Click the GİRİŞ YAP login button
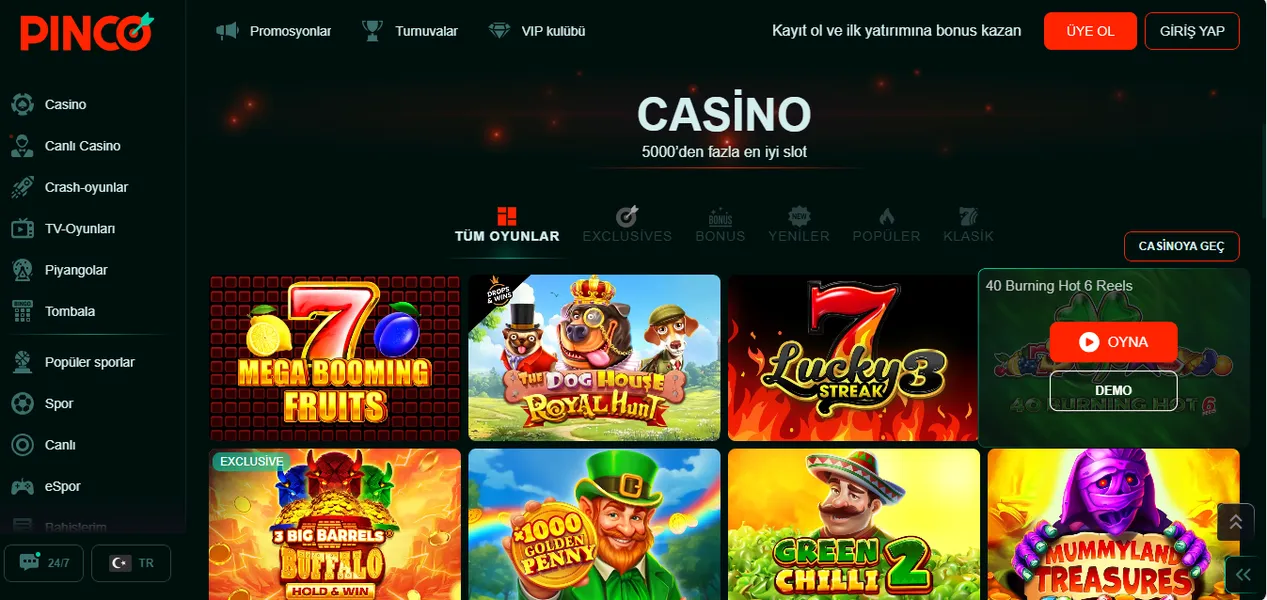Viewport: 1267px width, 600px height. (x=1192, y=31)
